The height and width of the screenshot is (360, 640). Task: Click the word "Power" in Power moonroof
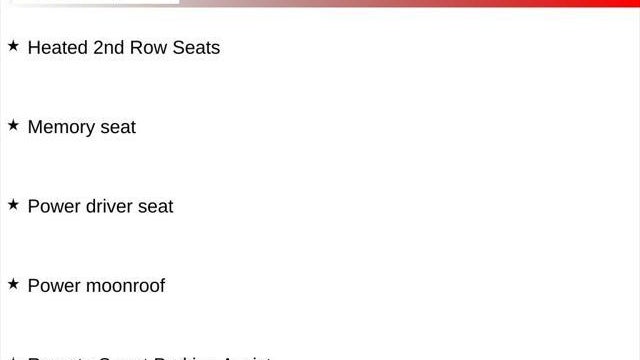pyautogui.click(x=54, y=286)
